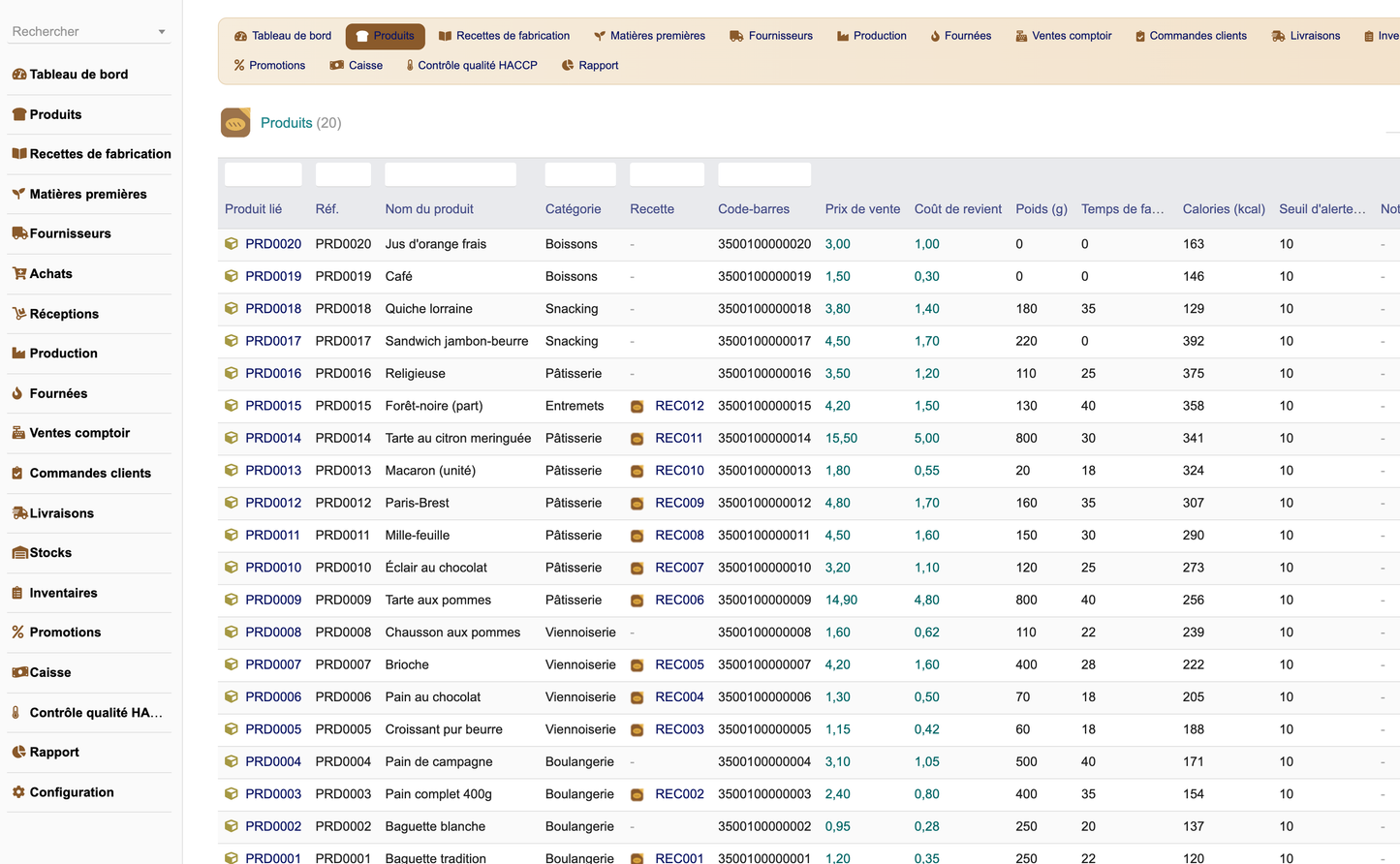Open recipe link REC008
The image size is (1400, 864).
pyautogui.click(x=679, y=535)
